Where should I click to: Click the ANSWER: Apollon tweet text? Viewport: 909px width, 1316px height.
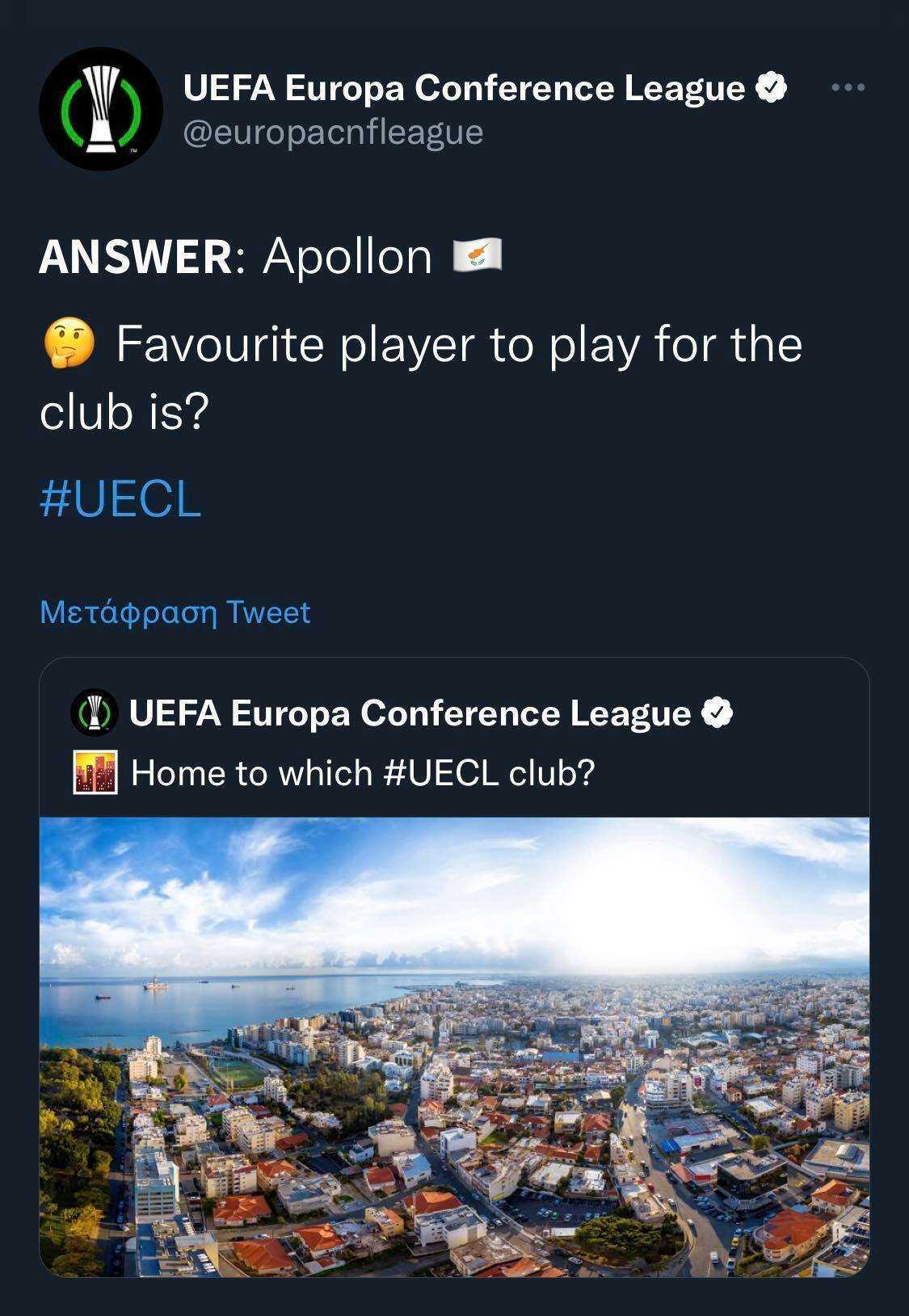236,257
